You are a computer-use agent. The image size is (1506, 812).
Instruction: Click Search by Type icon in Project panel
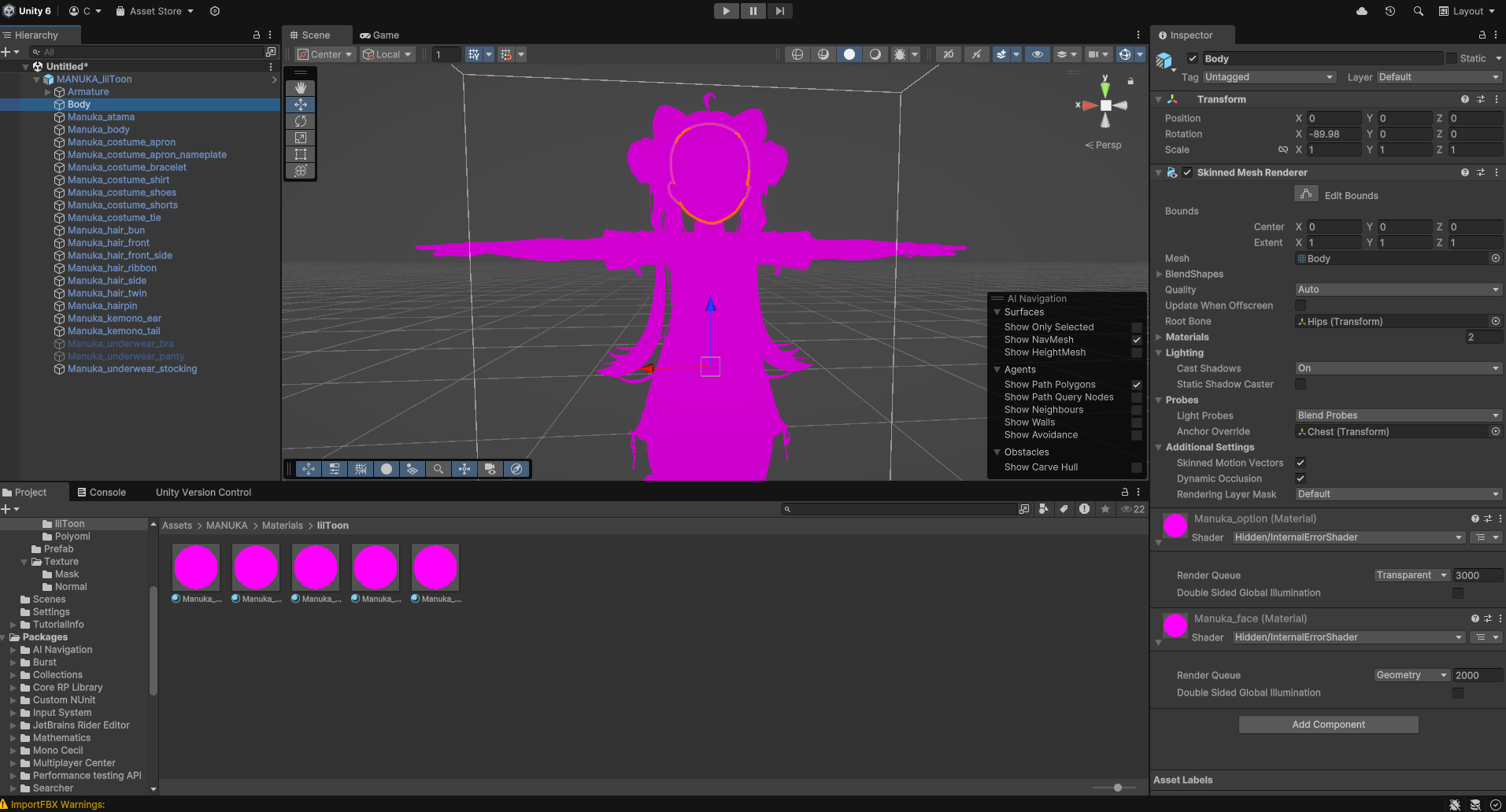click(1044, 509)
